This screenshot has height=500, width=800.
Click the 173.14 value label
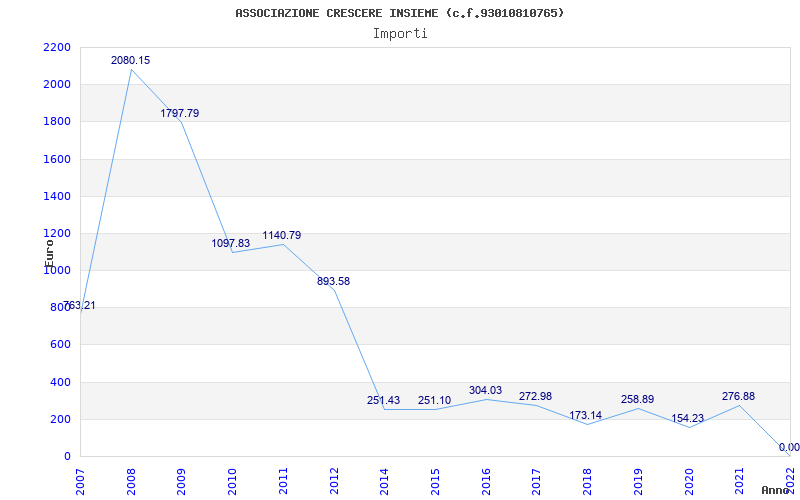point(585,415)
